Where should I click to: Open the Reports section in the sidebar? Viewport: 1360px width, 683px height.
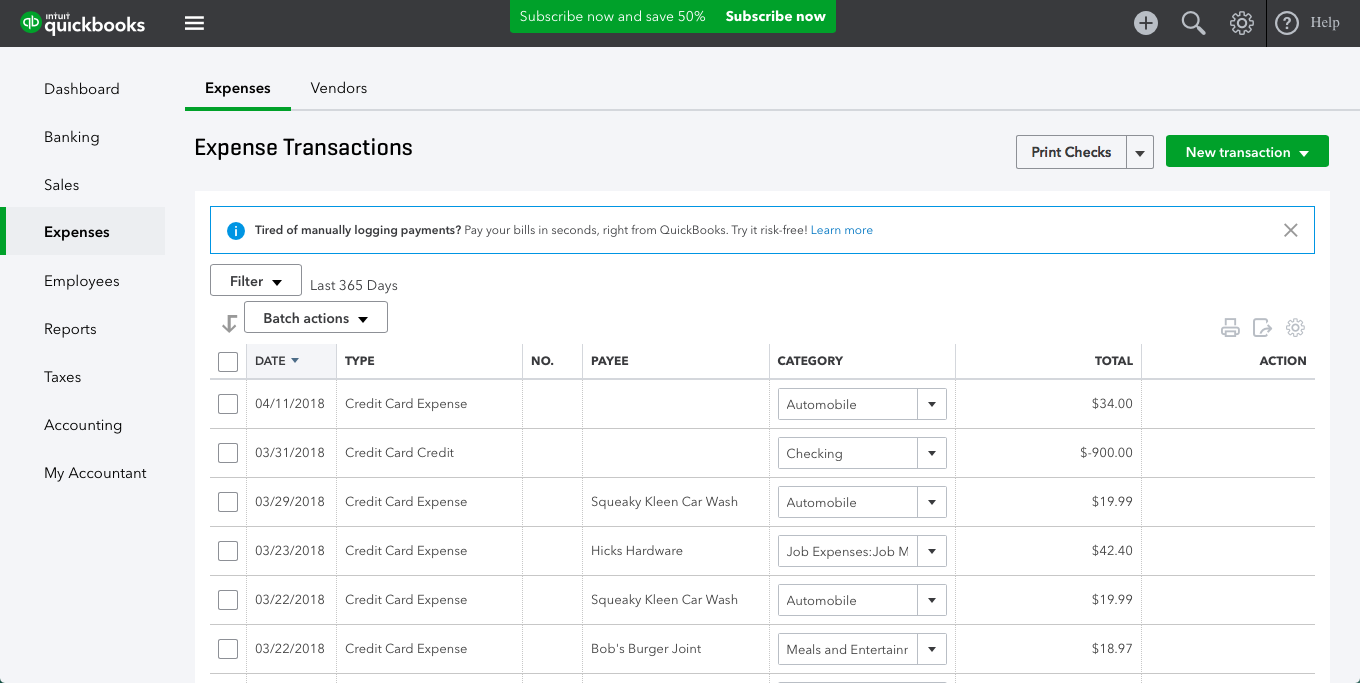pyautogui.click(x=70, y=328)
